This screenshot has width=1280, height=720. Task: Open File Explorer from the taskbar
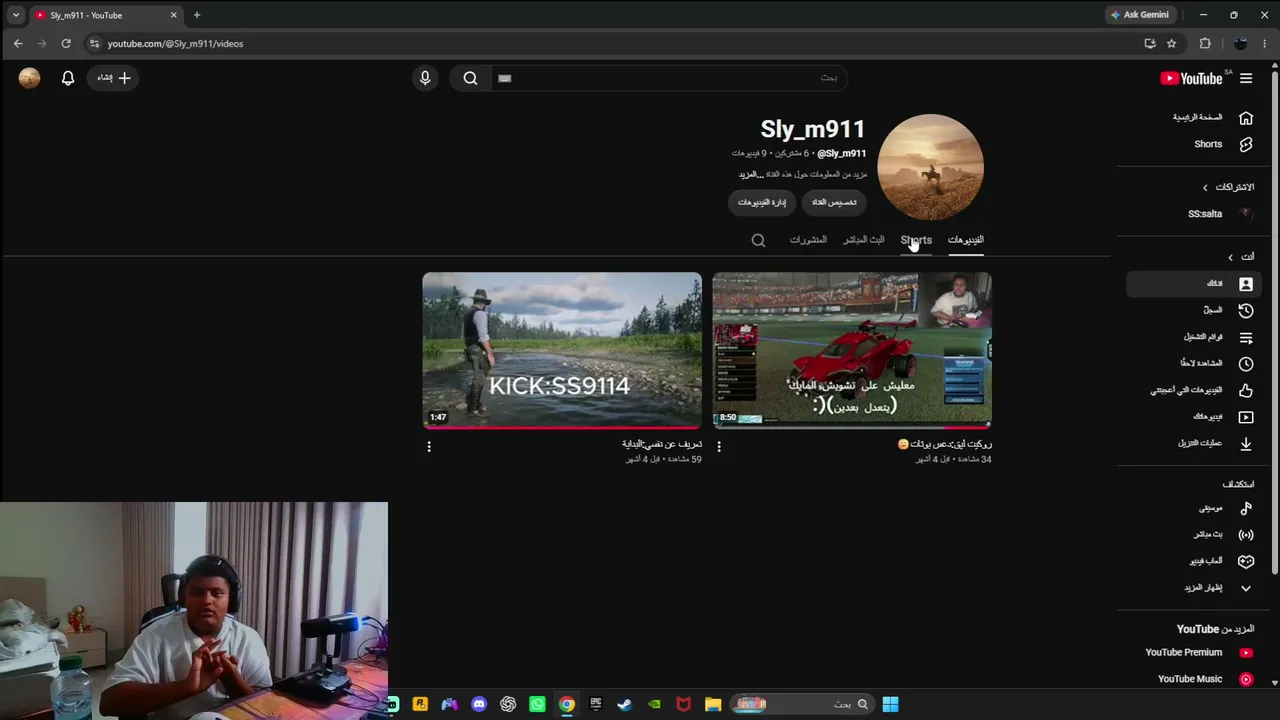coord(713,704)
